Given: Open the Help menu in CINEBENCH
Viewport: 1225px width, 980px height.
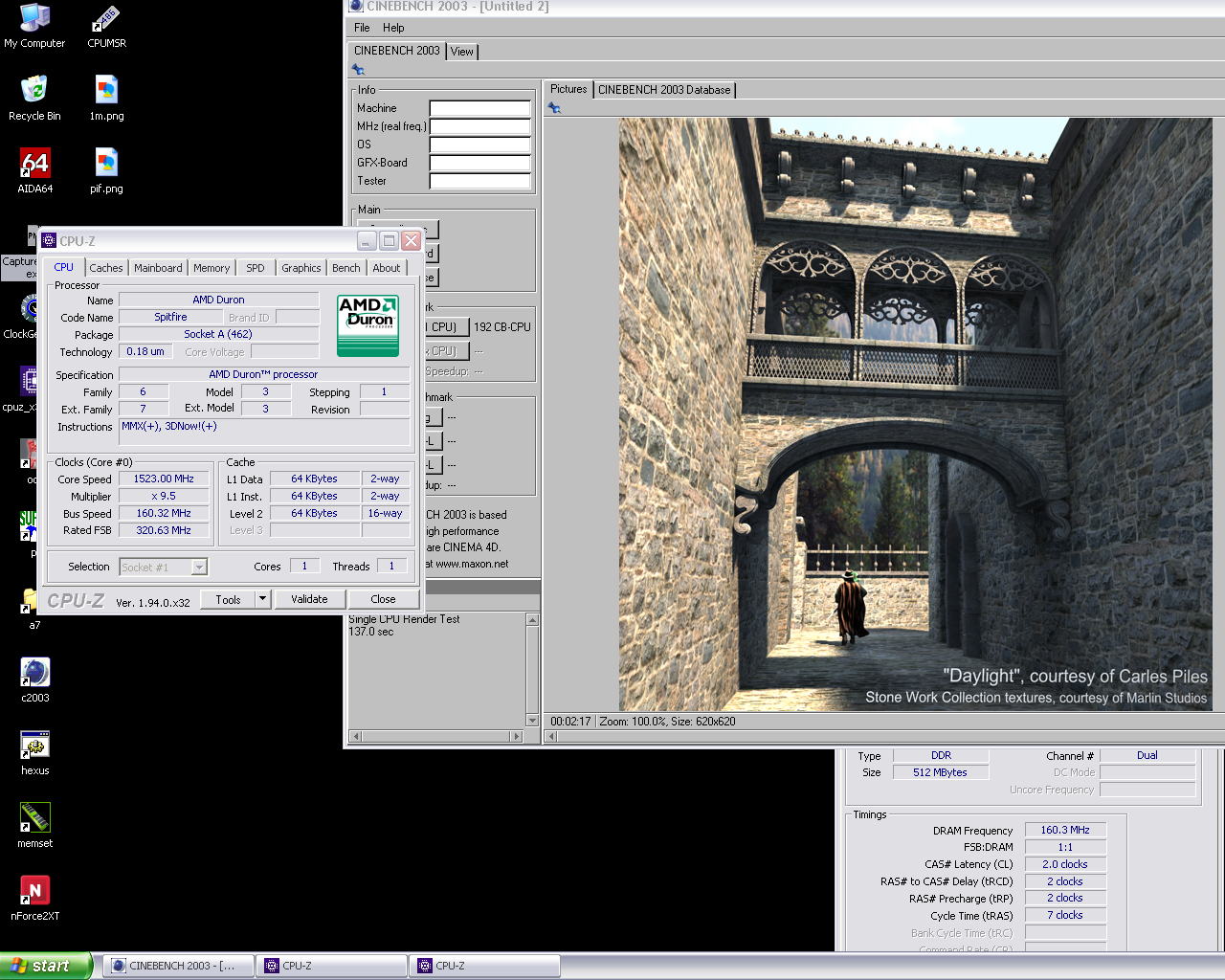Looking at the screenshot, I should click(x=393, y=28).
